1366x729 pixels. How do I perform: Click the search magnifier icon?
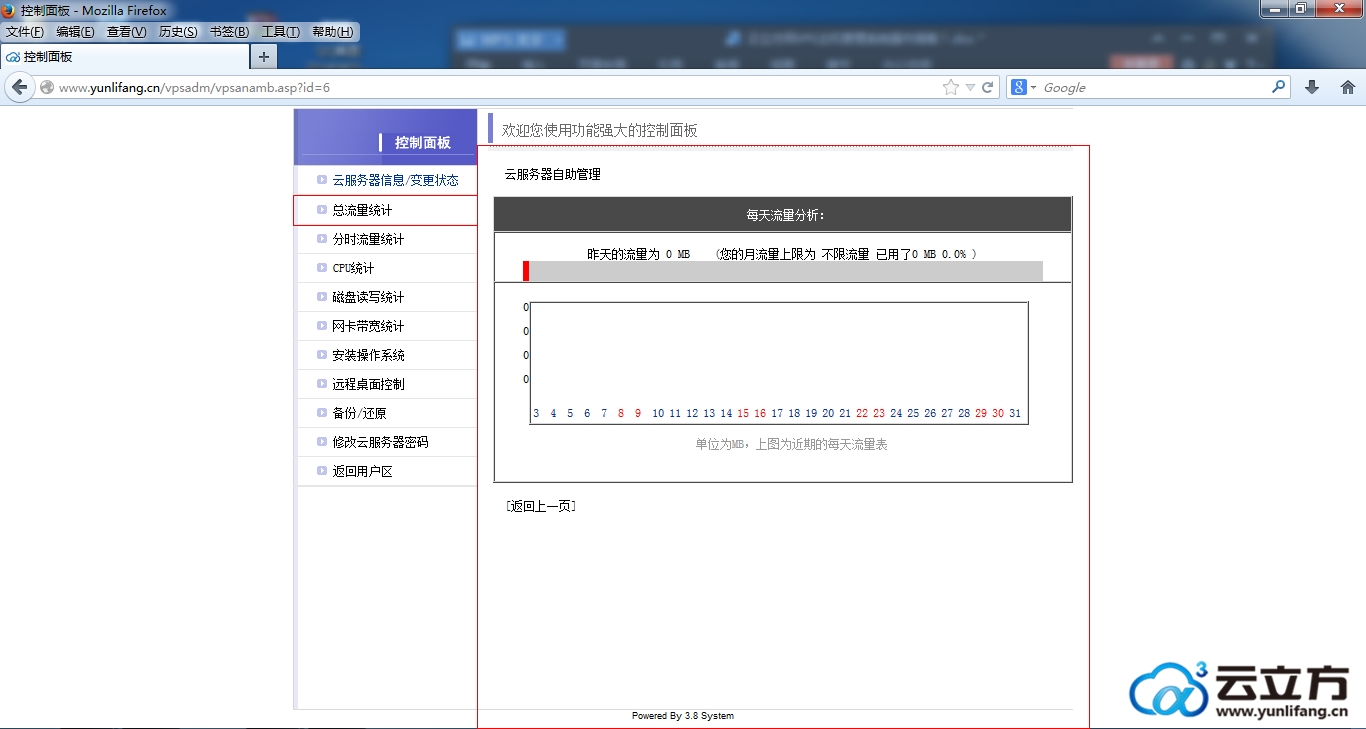[x=1279, y=87]
